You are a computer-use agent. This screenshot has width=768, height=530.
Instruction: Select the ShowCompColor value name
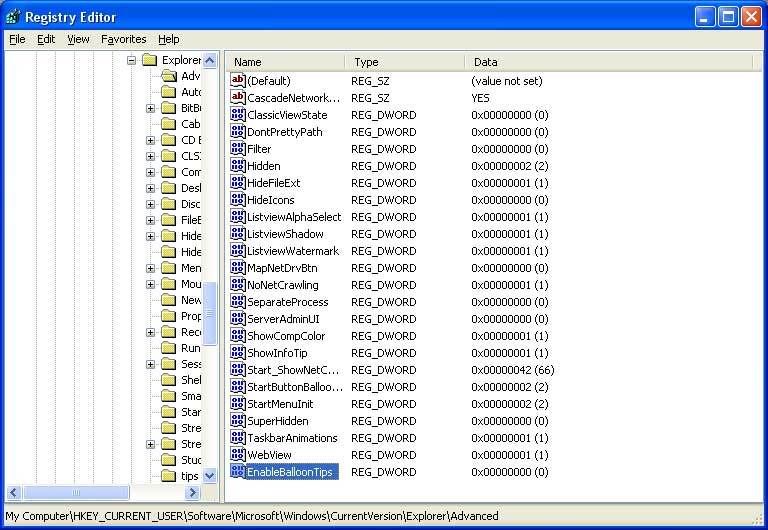tap(286, 336)
